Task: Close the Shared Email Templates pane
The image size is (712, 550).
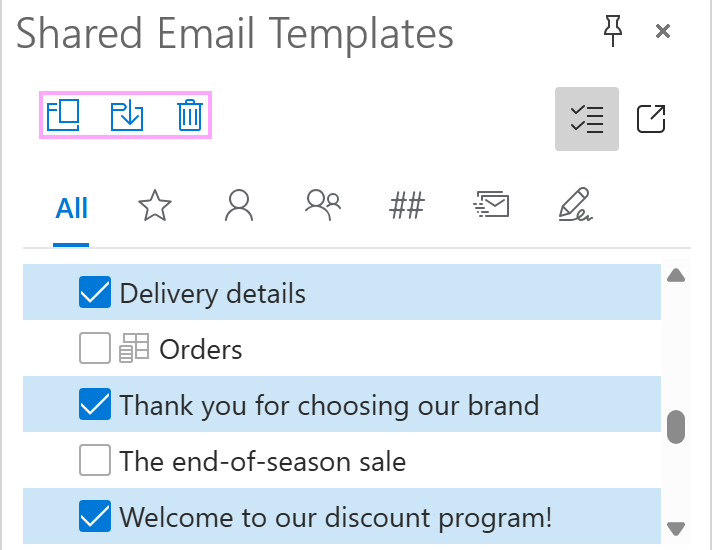Action: tap(662, 31)
